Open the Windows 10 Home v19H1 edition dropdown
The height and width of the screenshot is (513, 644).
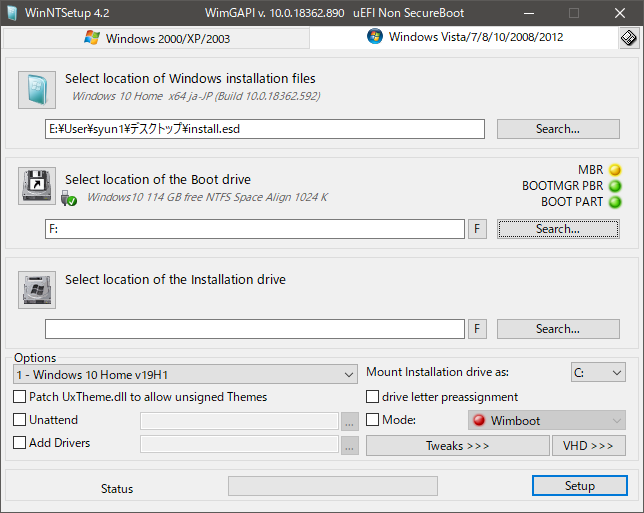click(x=185, y=375)
